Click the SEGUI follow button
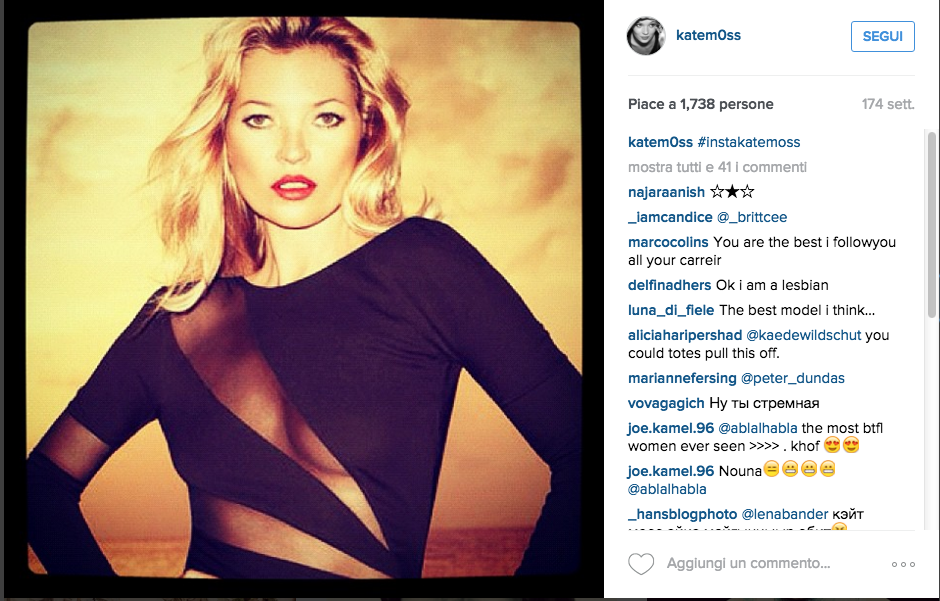Viewport: 940px width, 601px height. click(882, 36)
